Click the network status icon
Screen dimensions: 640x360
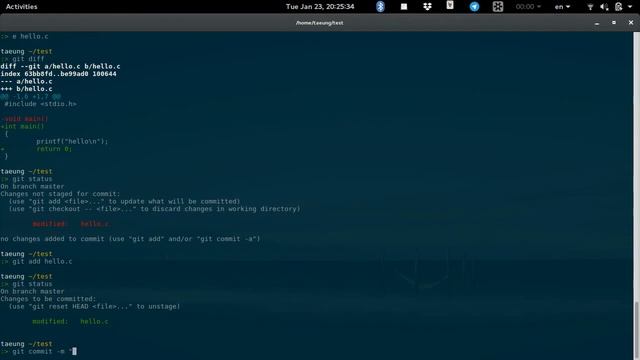pyautogui.click(x=590, y=7)
